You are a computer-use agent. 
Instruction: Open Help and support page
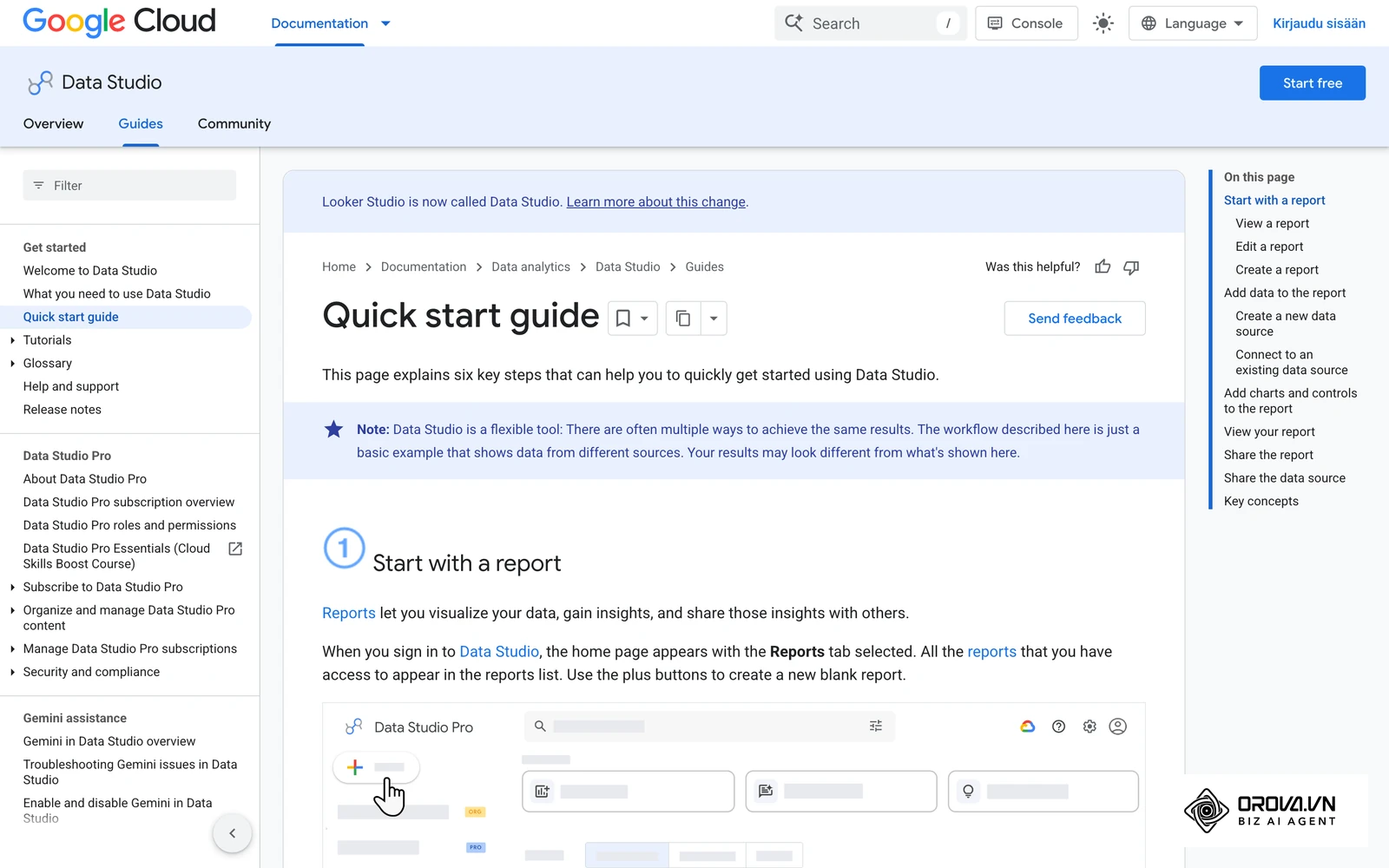[71, 387]
